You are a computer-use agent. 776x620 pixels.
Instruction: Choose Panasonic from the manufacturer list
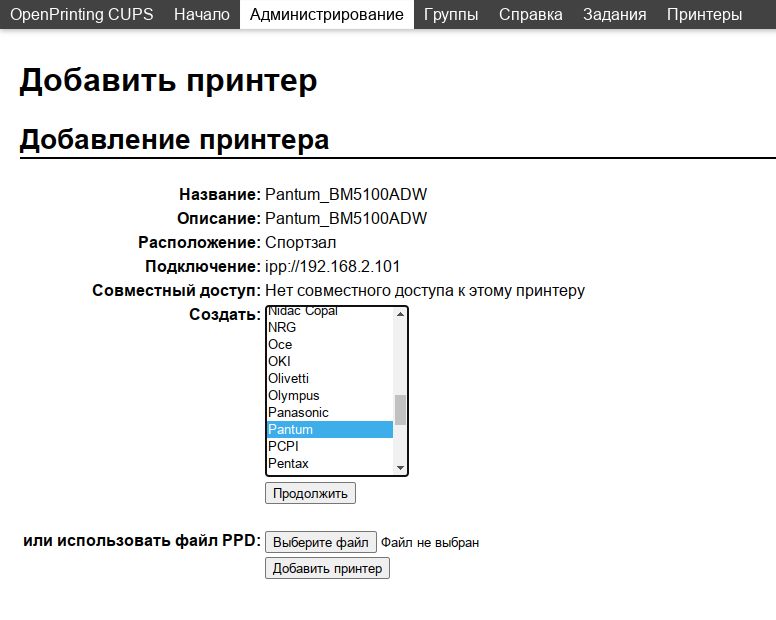coord(298,412)
